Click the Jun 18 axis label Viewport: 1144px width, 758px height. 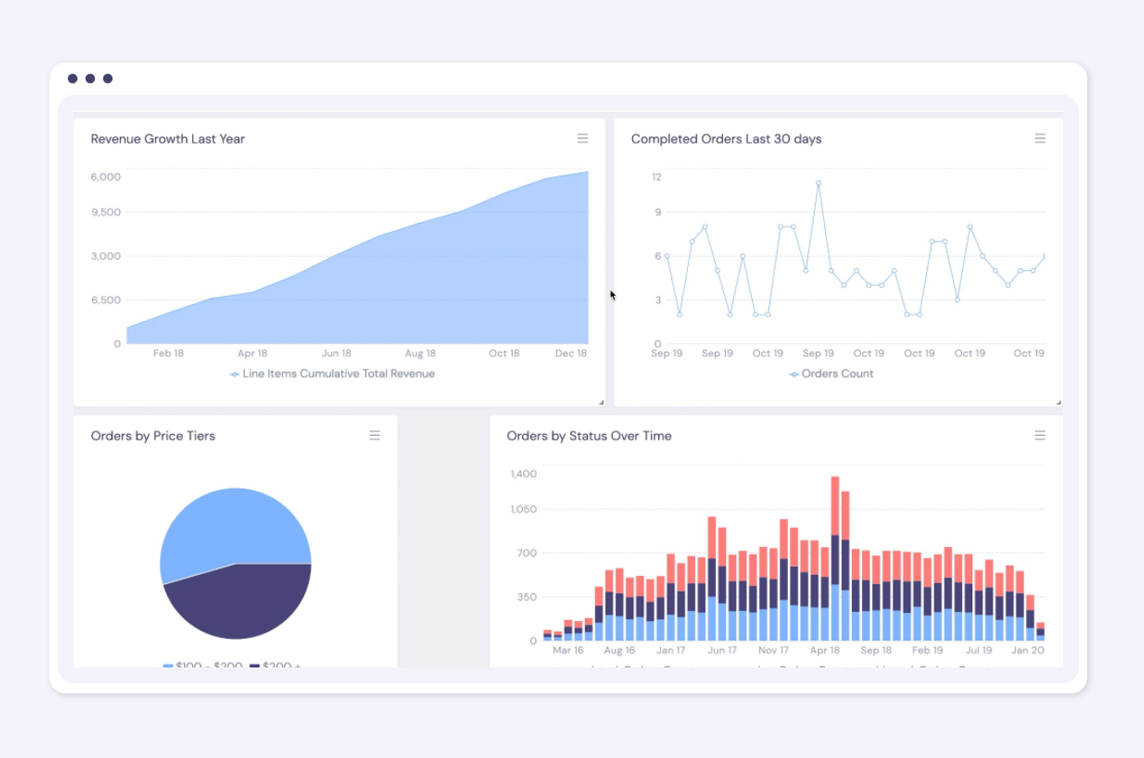(336, 353)
